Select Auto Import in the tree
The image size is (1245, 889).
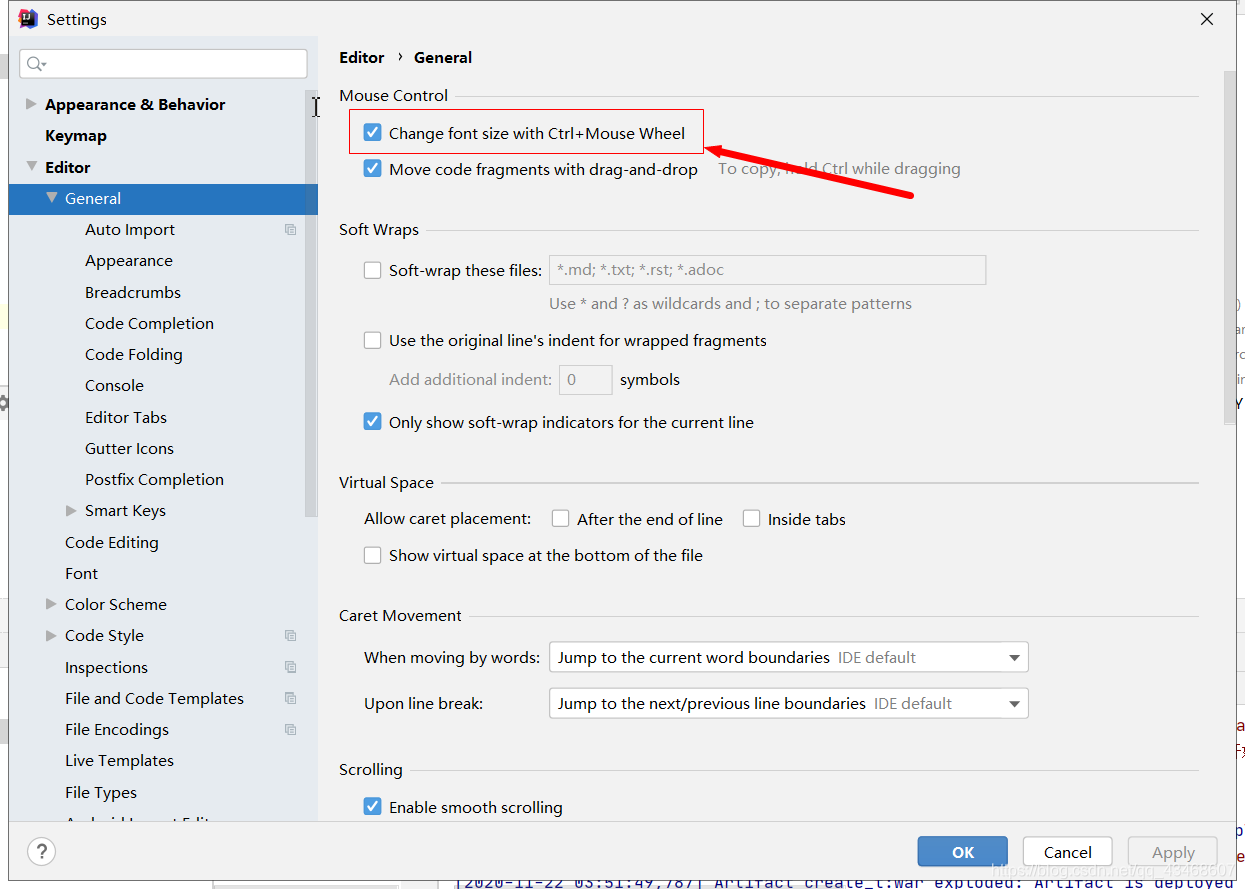[x=130, y=229]
